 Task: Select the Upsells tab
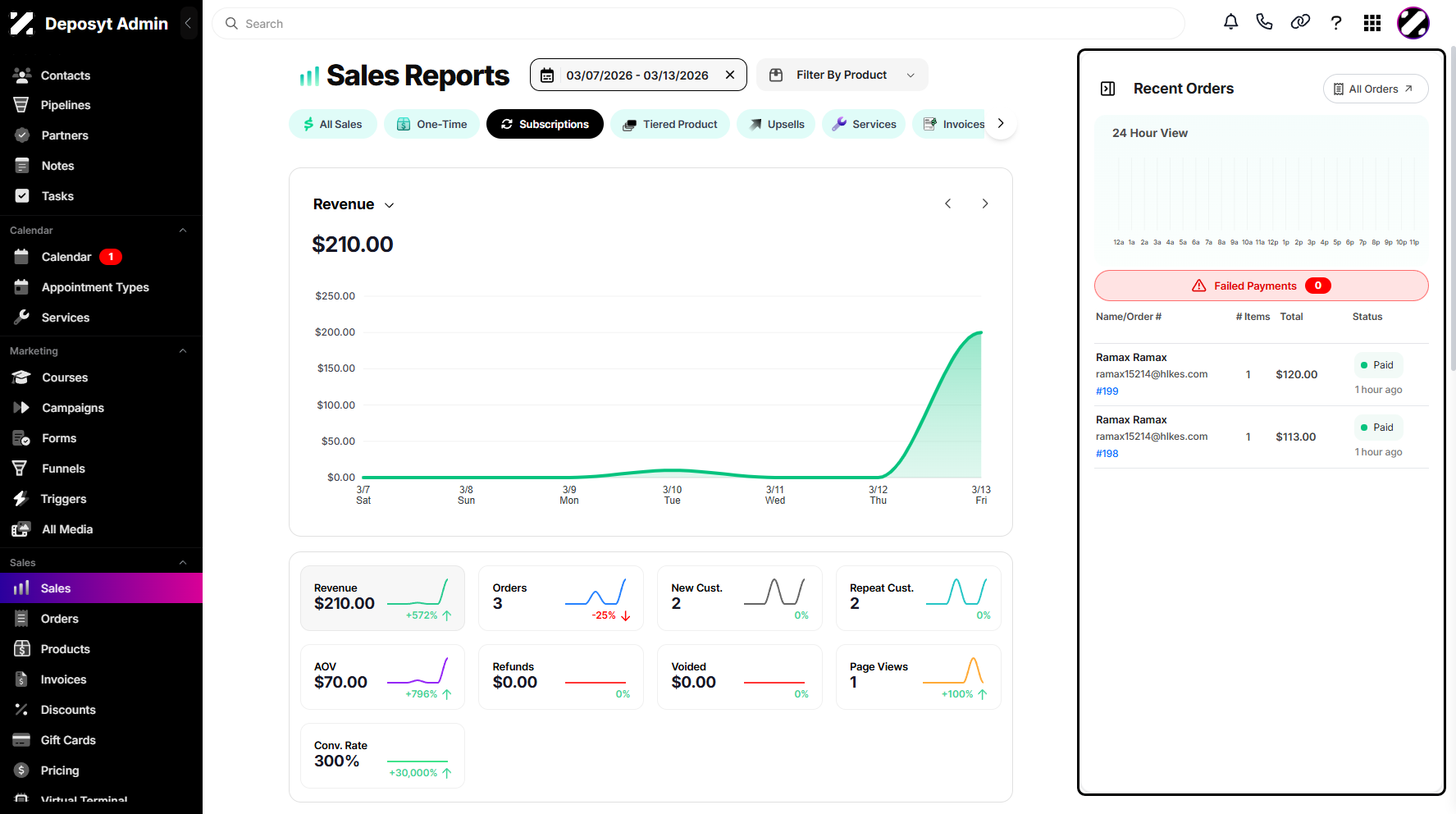(776, 124)
